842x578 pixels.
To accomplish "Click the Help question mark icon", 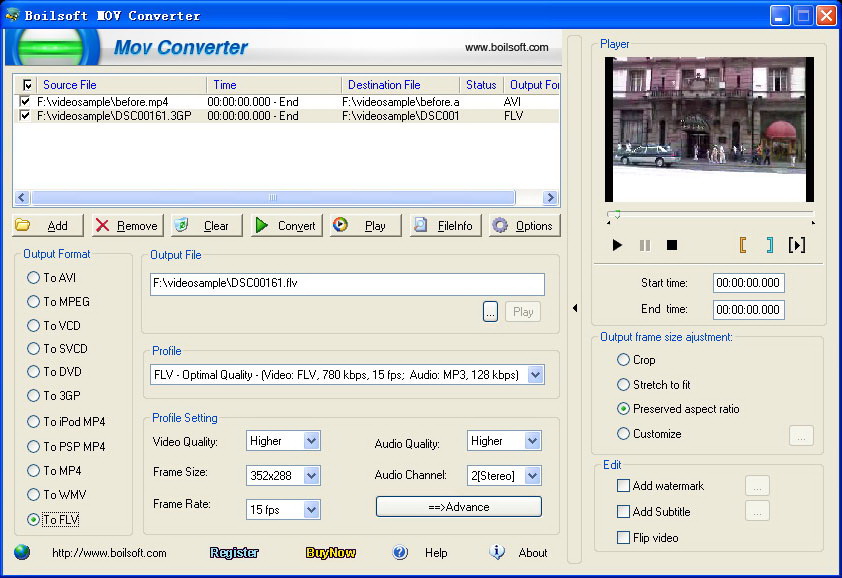I will point(400,552).
